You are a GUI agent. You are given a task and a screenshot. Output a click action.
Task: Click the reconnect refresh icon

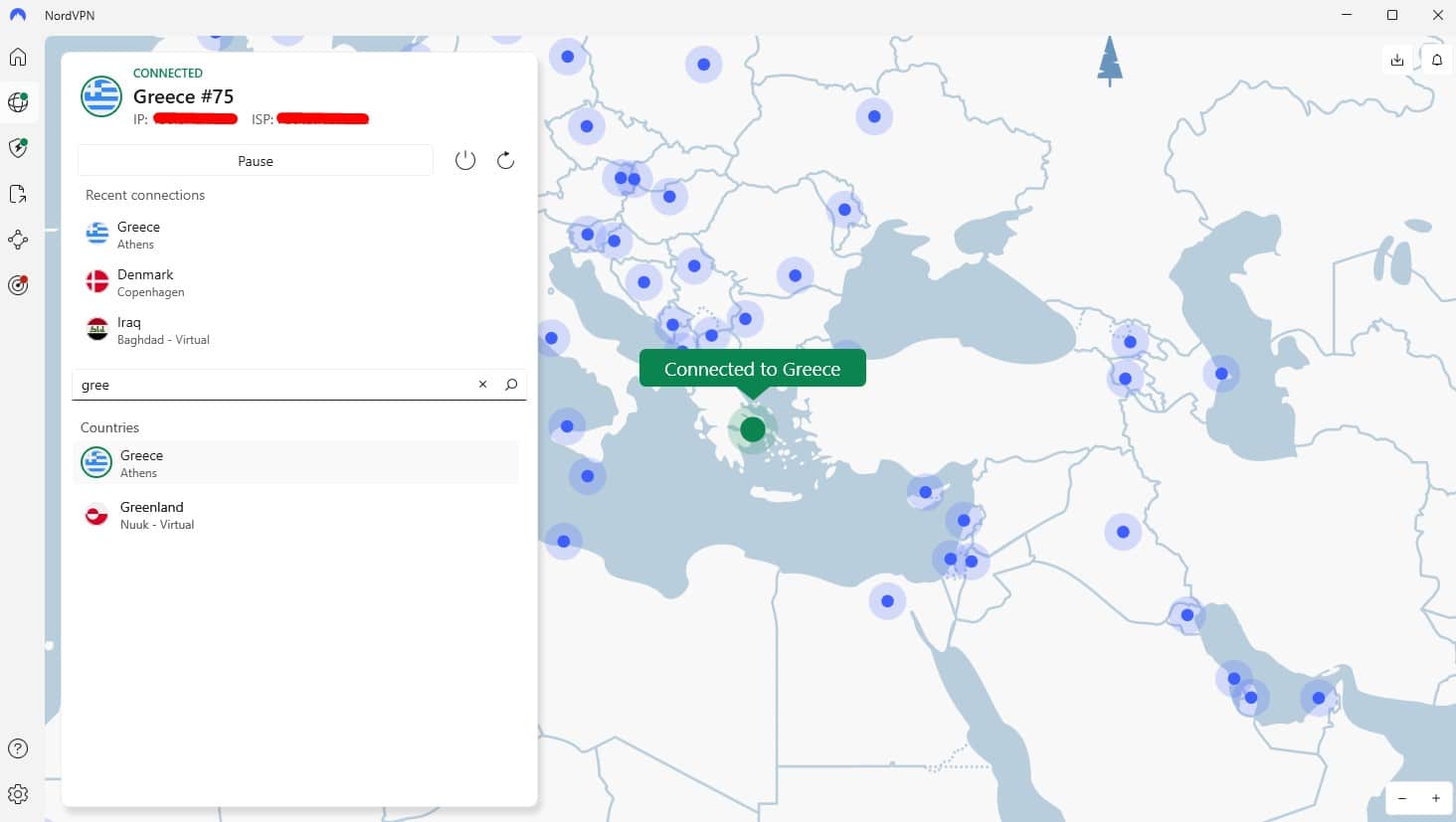(505, 160)
